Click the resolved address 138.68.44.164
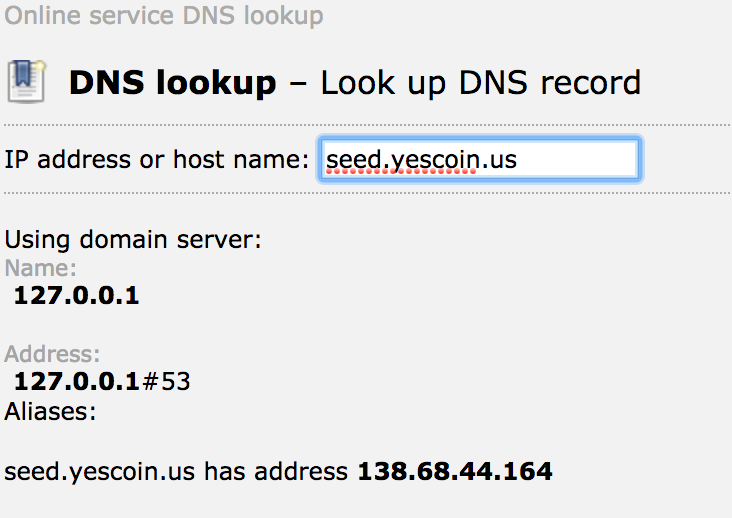The height and width of the screenshot is (518, 732). tap(455, 471)
